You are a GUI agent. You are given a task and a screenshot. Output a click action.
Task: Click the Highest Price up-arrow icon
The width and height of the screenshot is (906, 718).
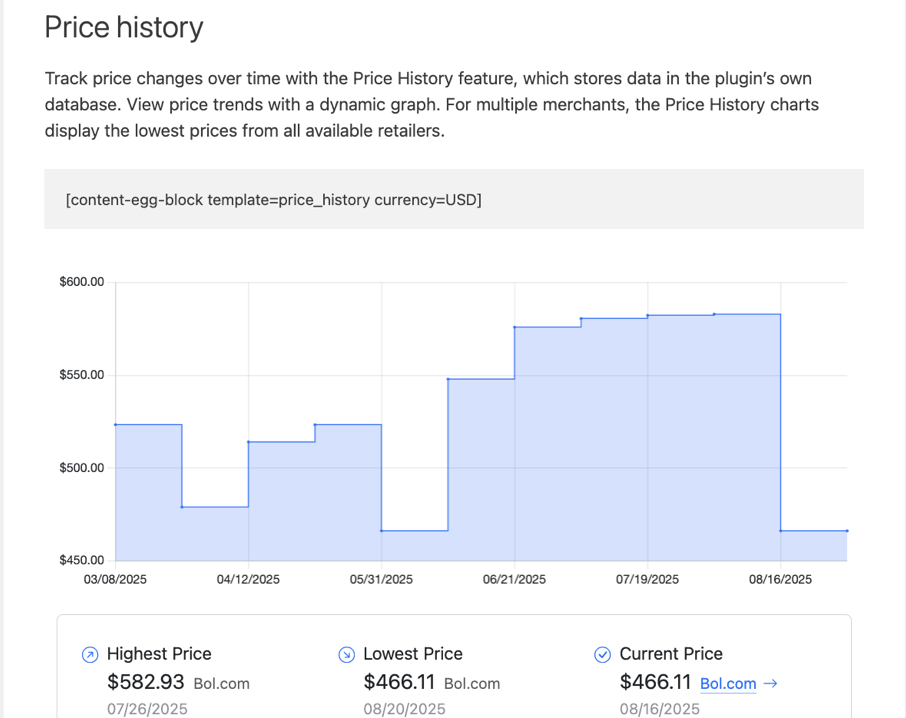coord(90,654)
